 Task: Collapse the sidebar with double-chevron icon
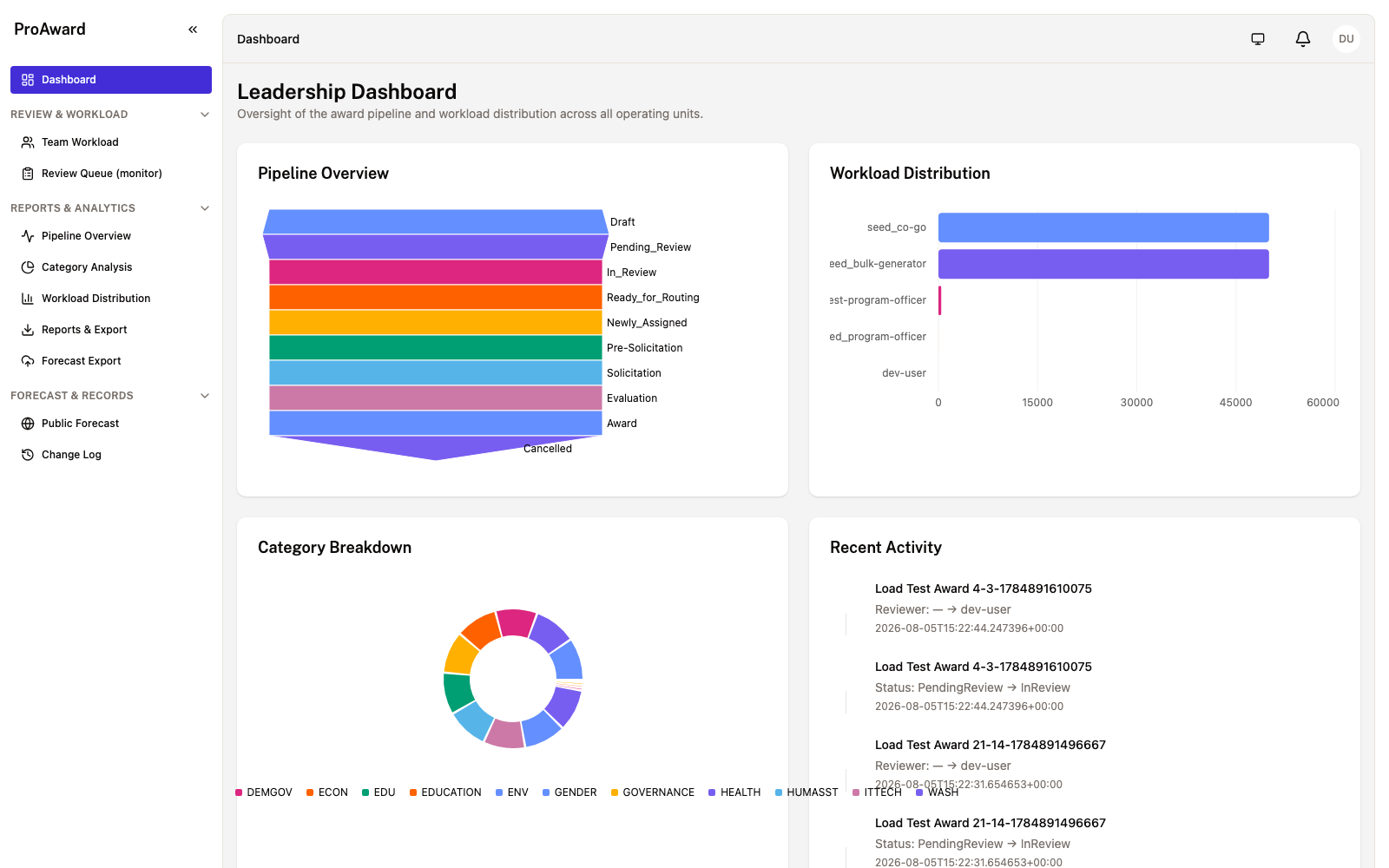pyautogui.click(x=193, y=30)
